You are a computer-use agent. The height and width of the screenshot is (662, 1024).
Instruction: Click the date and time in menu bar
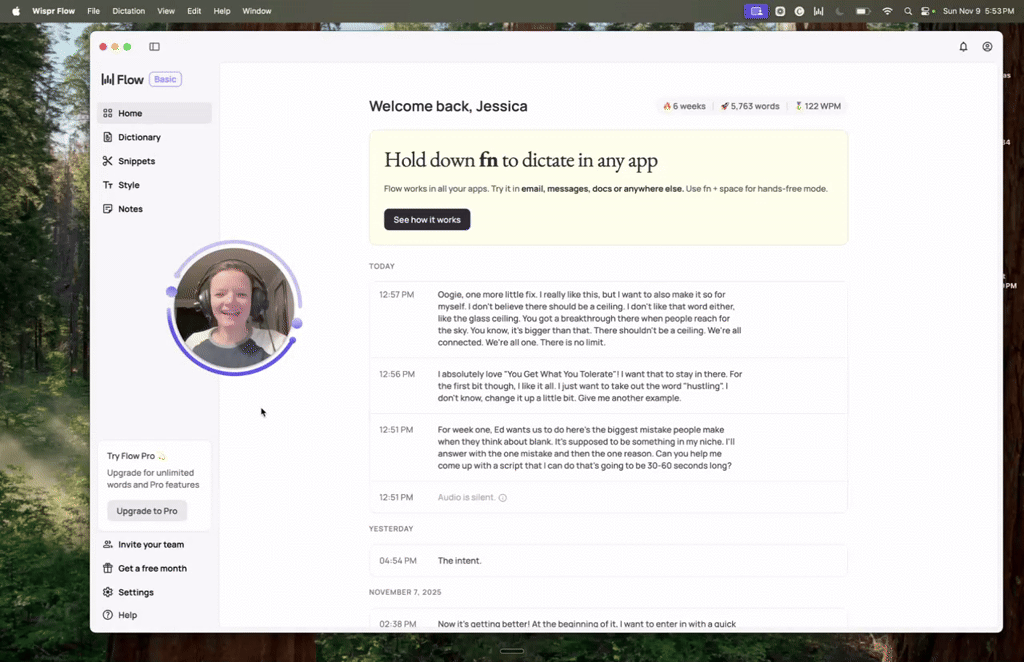(978, 11)
